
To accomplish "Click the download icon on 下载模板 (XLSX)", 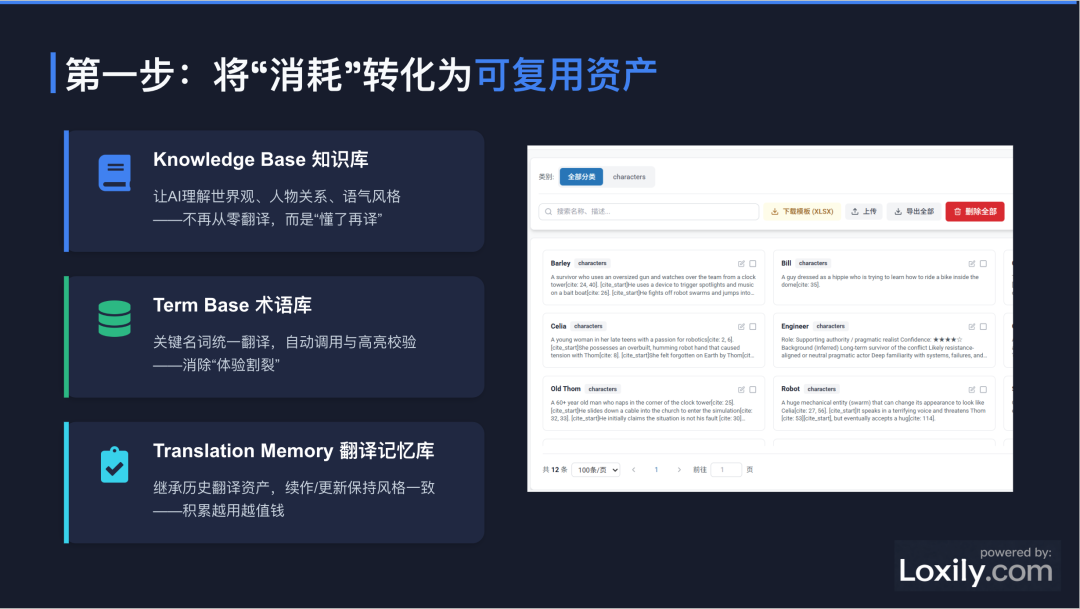I will click(x=774, y=211).
